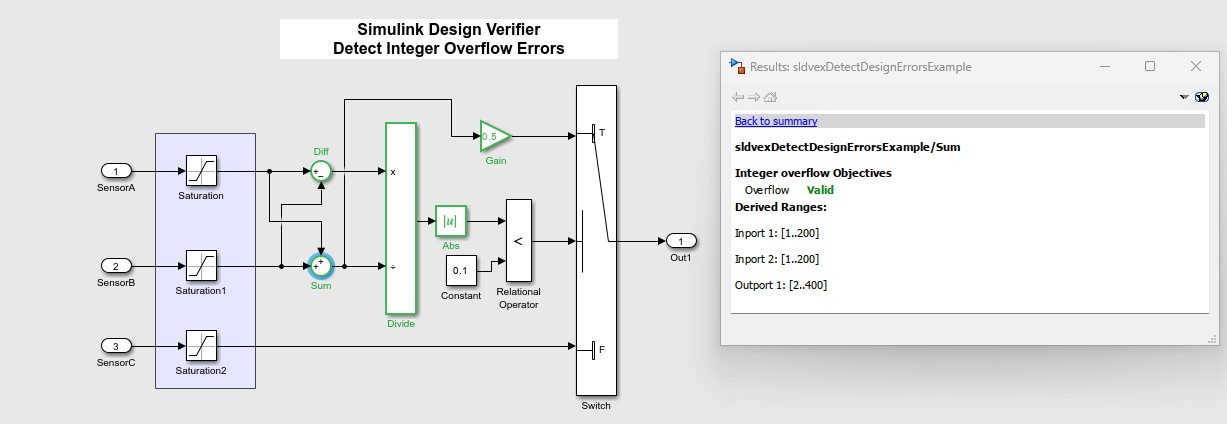Click the Integer overflow Objectives heading
This screenshot has width=1227, height=424.
[x=813, y=173]
